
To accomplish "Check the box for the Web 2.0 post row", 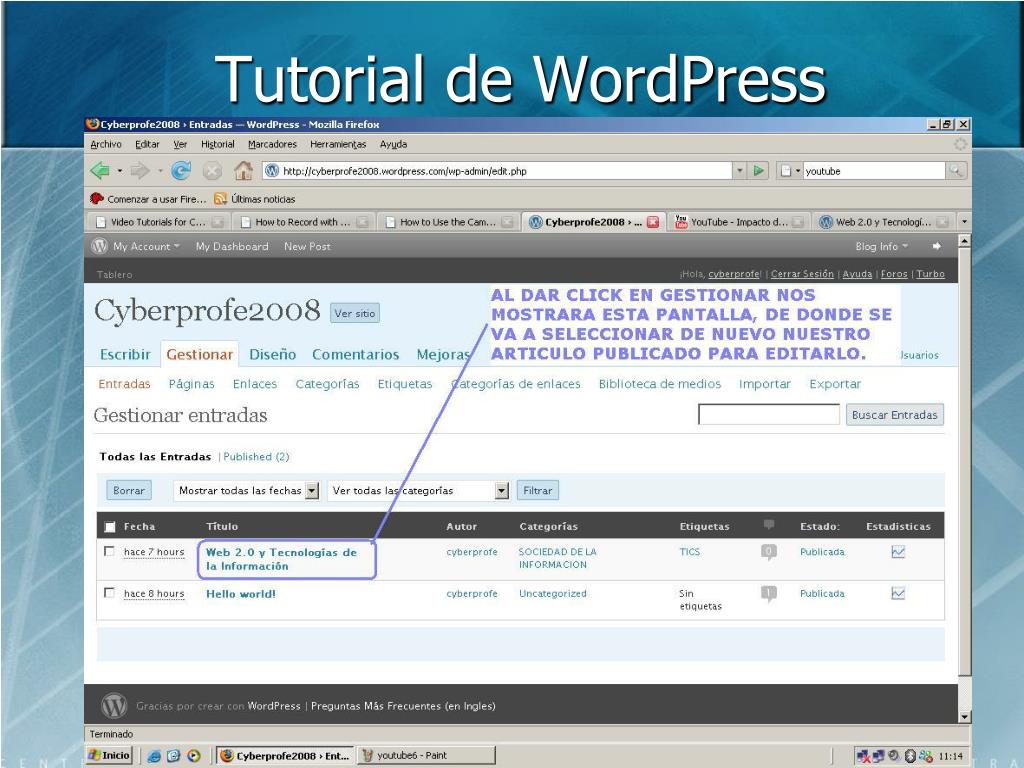I will (x=109, y=551).
